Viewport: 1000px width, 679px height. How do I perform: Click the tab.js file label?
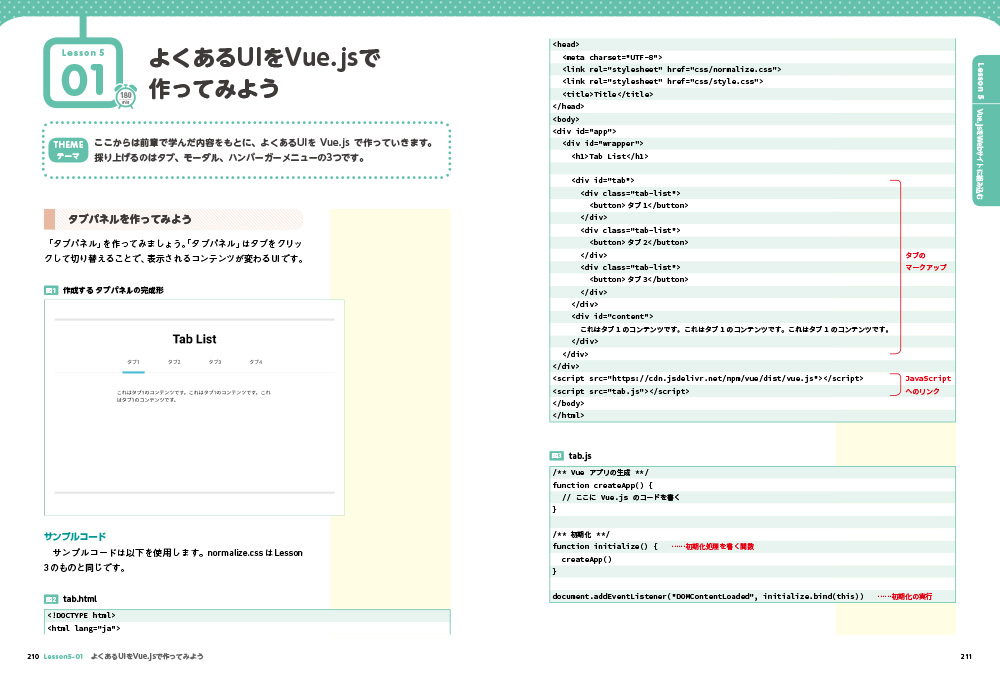(580, 456)
